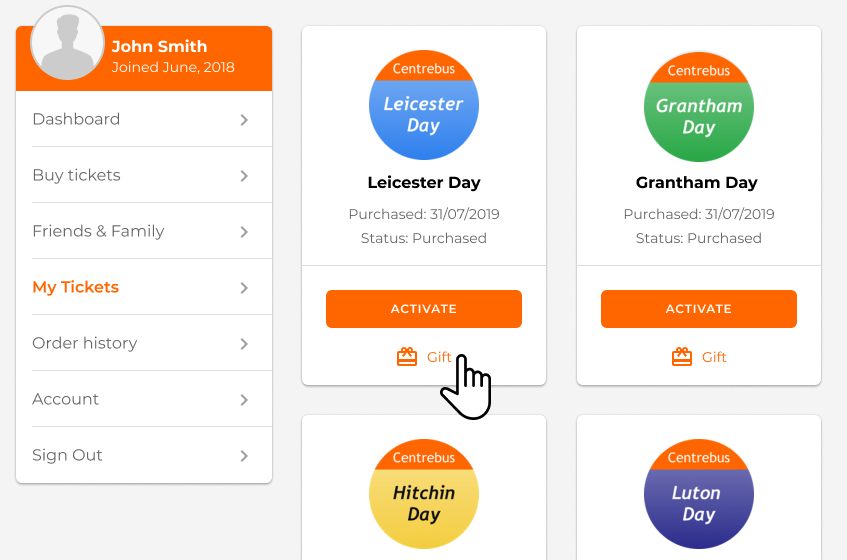
Task: Click John Smith's profile avatar
Action: 67,43
